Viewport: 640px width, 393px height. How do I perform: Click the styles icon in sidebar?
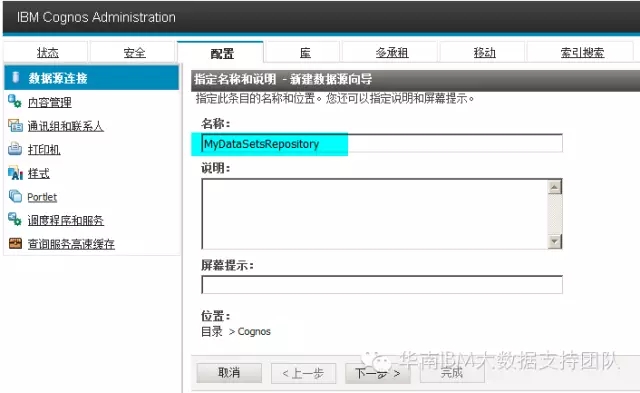15,173
